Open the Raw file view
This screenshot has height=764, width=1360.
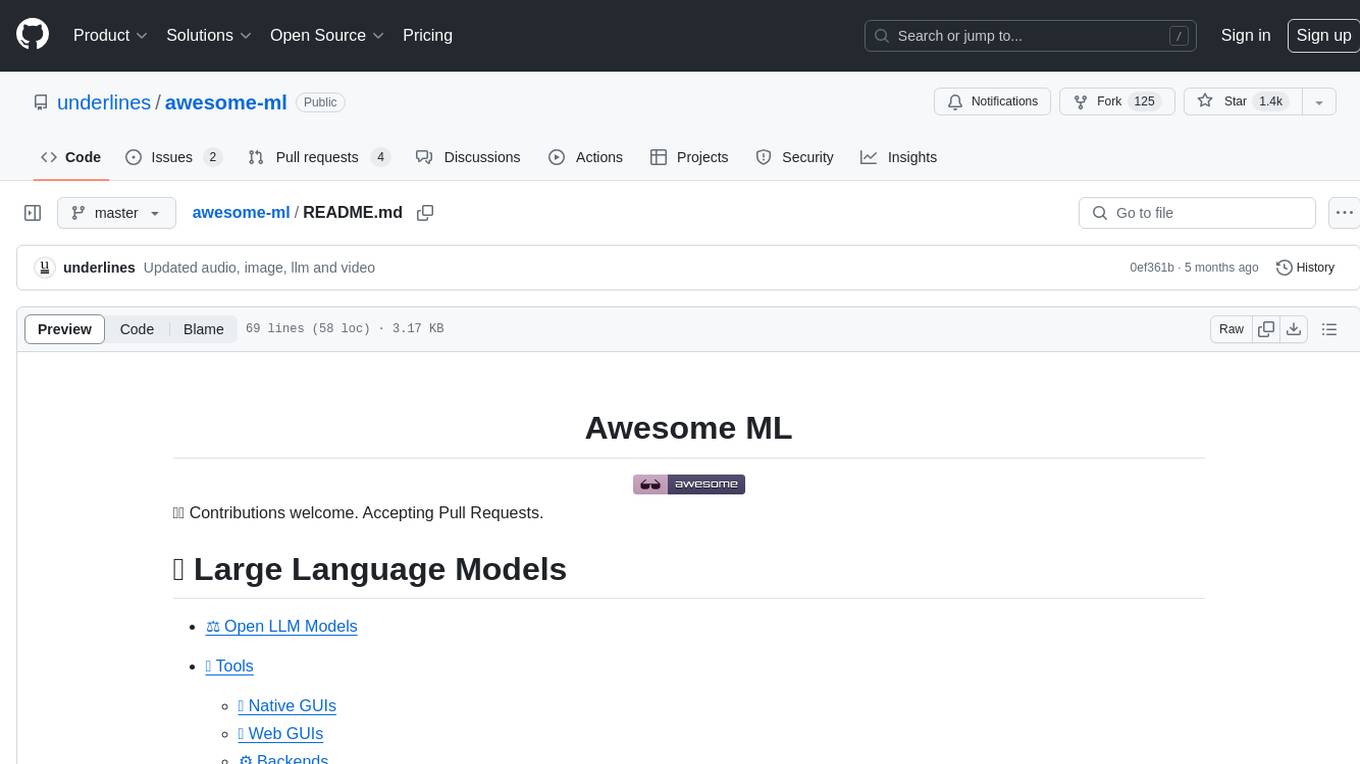coord(1231,329)
